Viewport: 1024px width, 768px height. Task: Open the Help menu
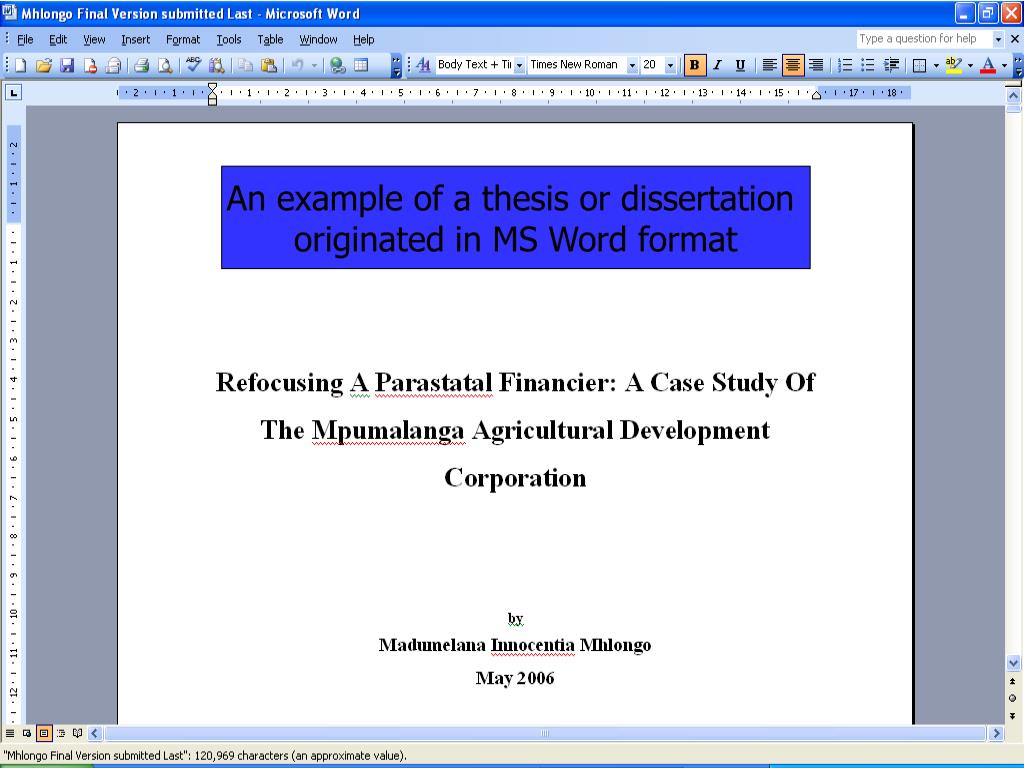[x=364, y=40]
